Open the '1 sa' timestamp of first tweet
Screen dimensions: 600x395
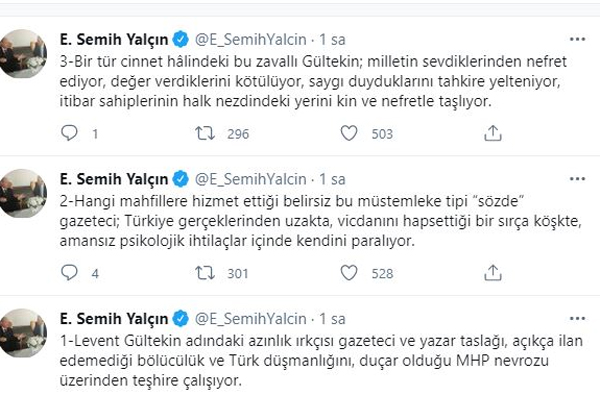[x=332, y=39]
